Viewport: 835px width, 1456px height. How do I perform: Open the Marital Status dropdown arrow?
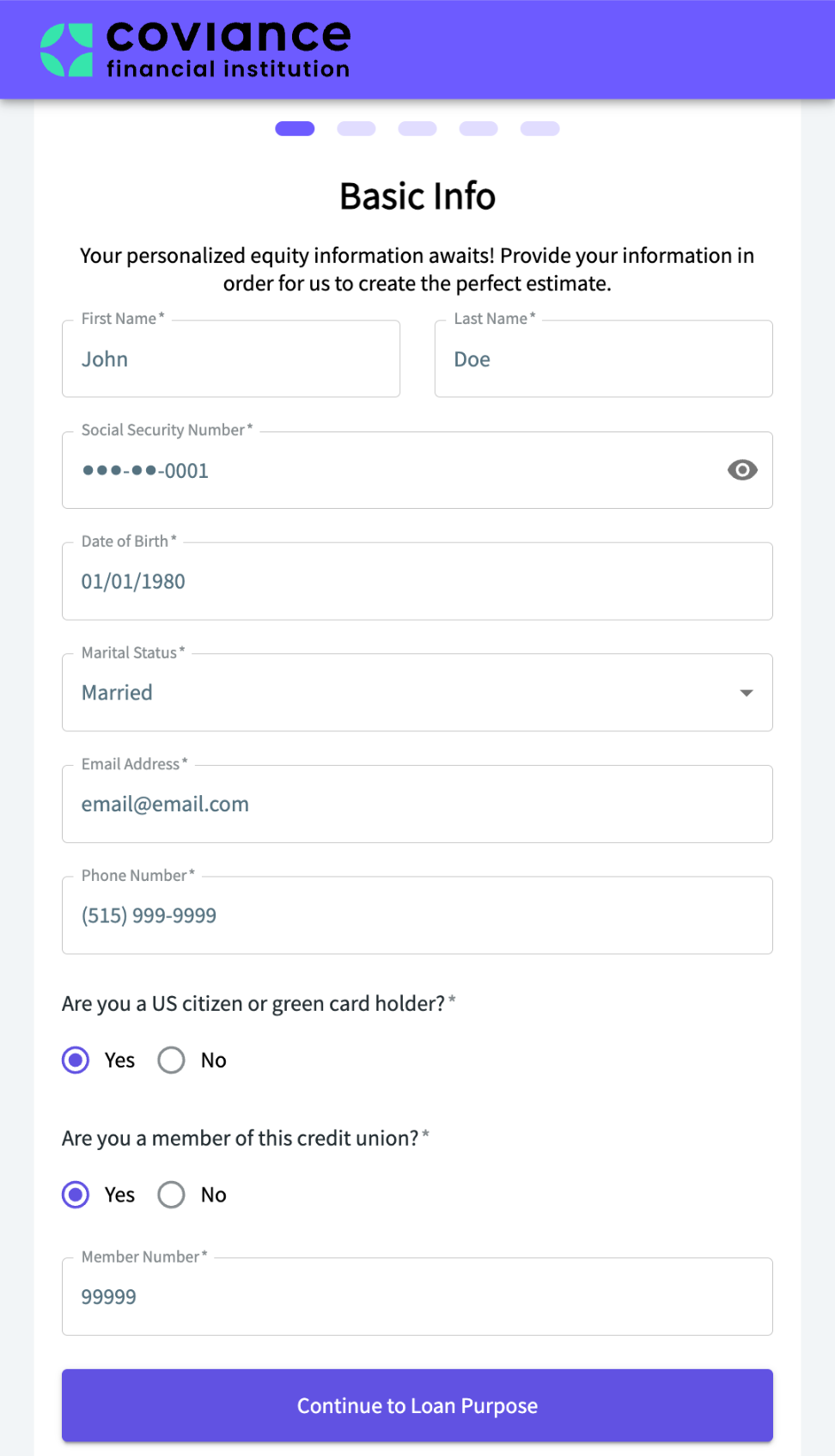pyautogui.click(x=747, y=693)
